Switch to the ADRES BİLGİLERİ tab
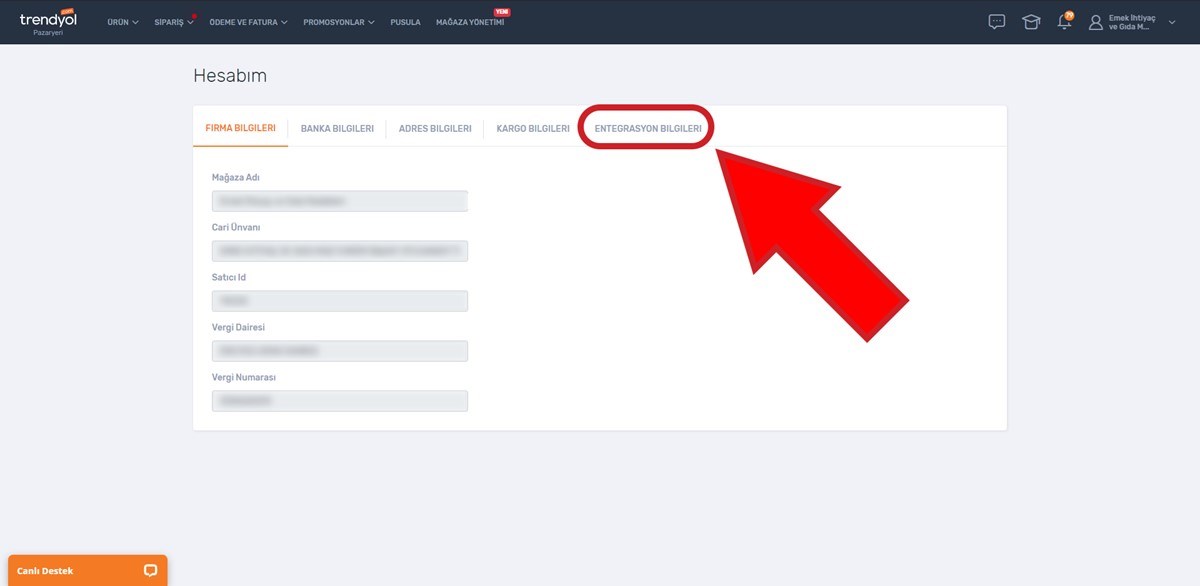The image size is (1200, 586). click(x=435, y=128)
